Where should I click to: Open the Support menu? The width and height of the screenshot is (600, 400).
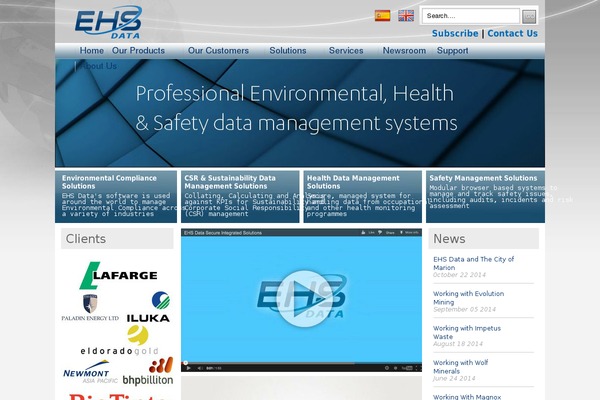tap(452, 51)
